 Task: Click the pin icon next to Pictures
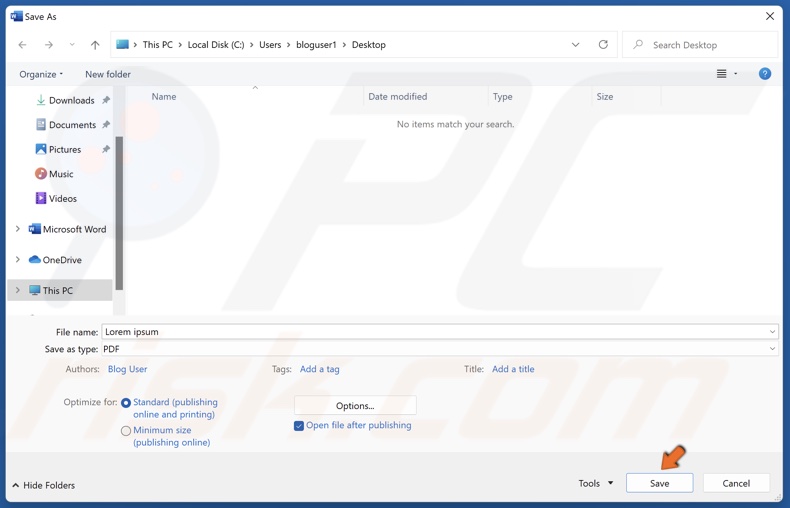tap(106, 149)
